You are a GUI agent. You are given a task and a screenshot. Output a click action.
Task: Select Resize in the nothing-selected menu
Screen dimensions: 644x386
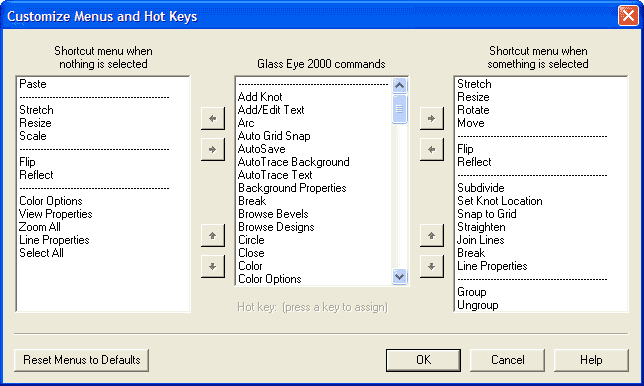[35, 123]
